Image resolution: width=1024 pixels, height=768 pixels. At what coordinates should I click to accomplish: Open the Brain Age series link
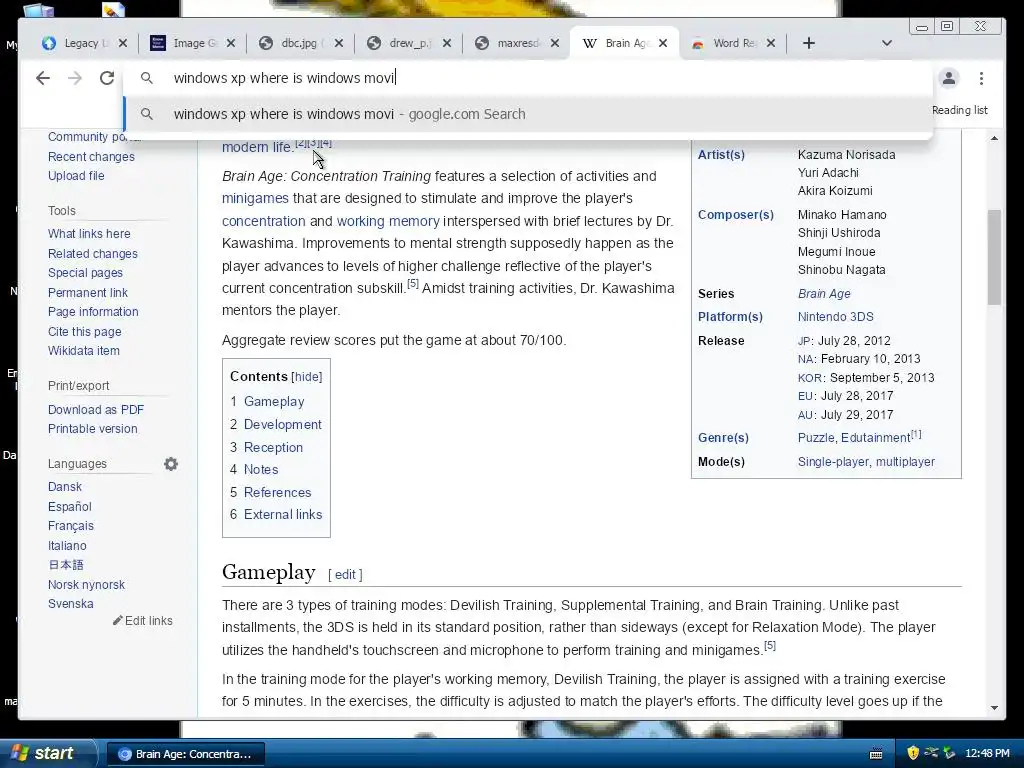click(824, 294)
